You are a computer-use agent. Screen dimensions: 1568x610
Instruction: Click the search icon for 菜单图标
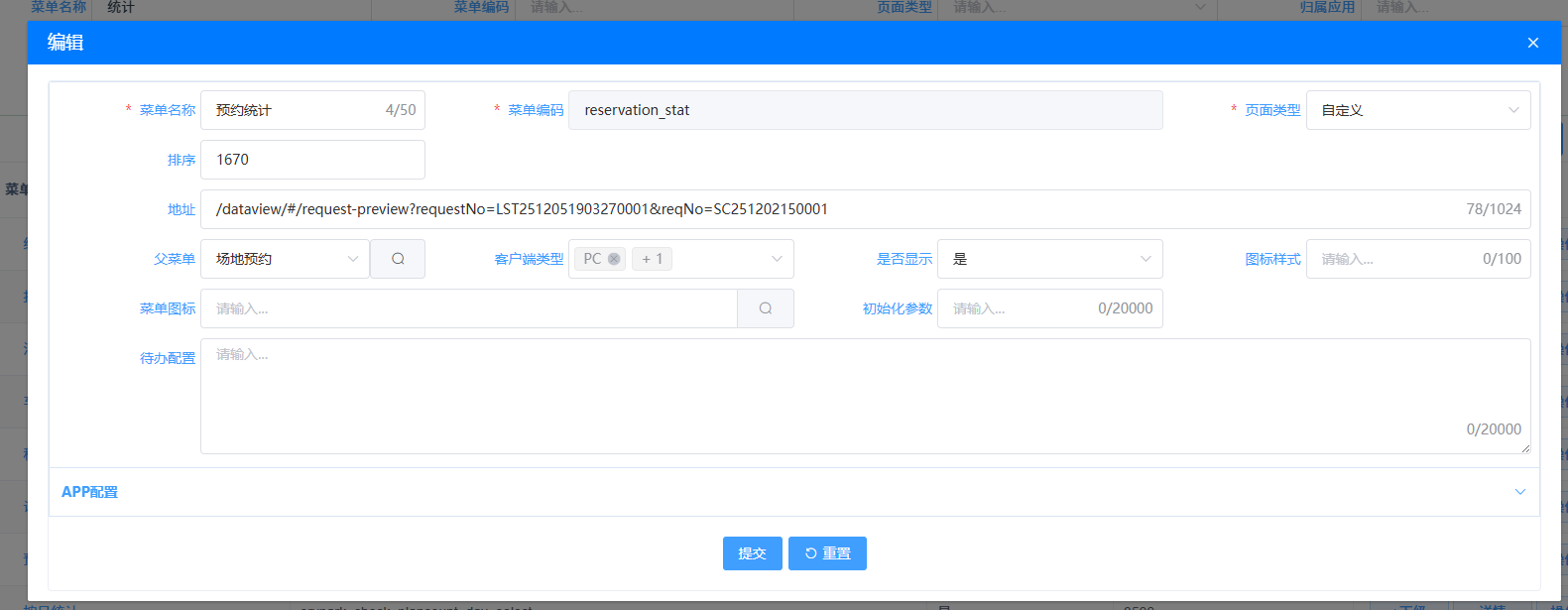point(765,308)
